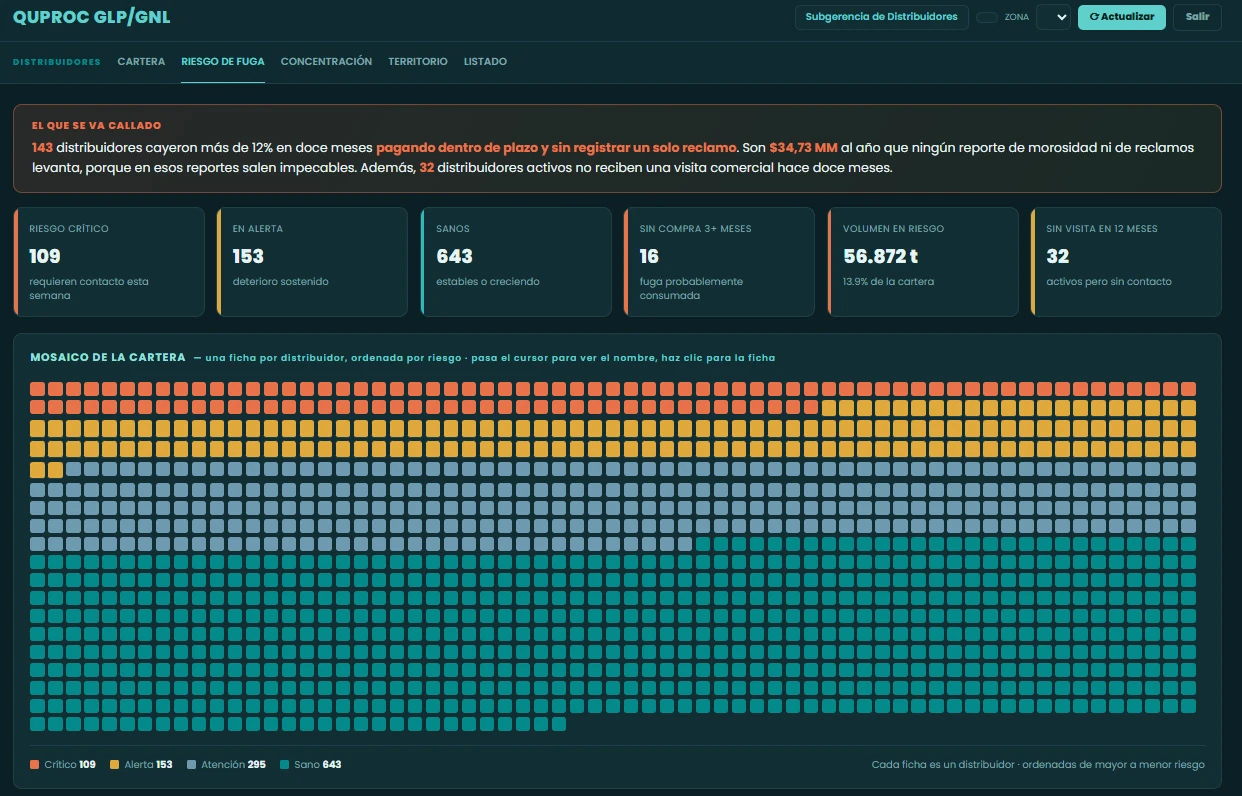
Task: Switch to the LISTADO tab
Action: coord(485,62)
